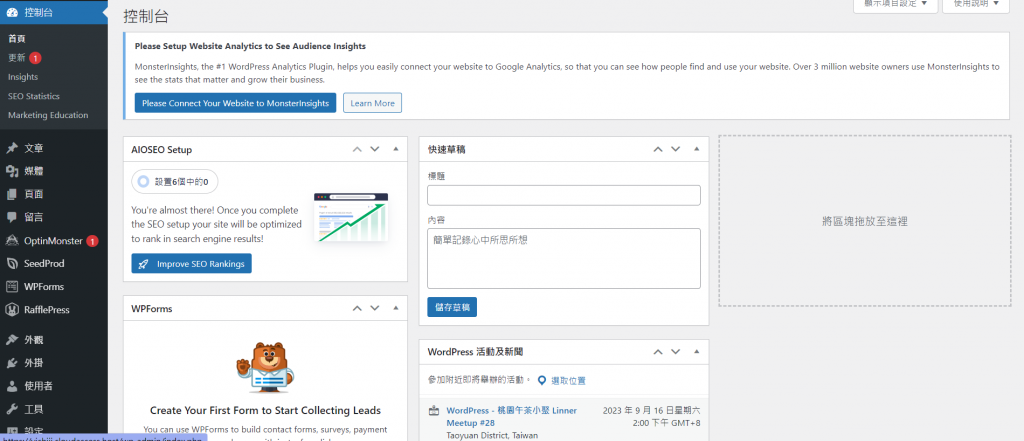Click the pages icon beside 頁面
This screenshot has height=441, width=1024.
click(x=12, y=194)
